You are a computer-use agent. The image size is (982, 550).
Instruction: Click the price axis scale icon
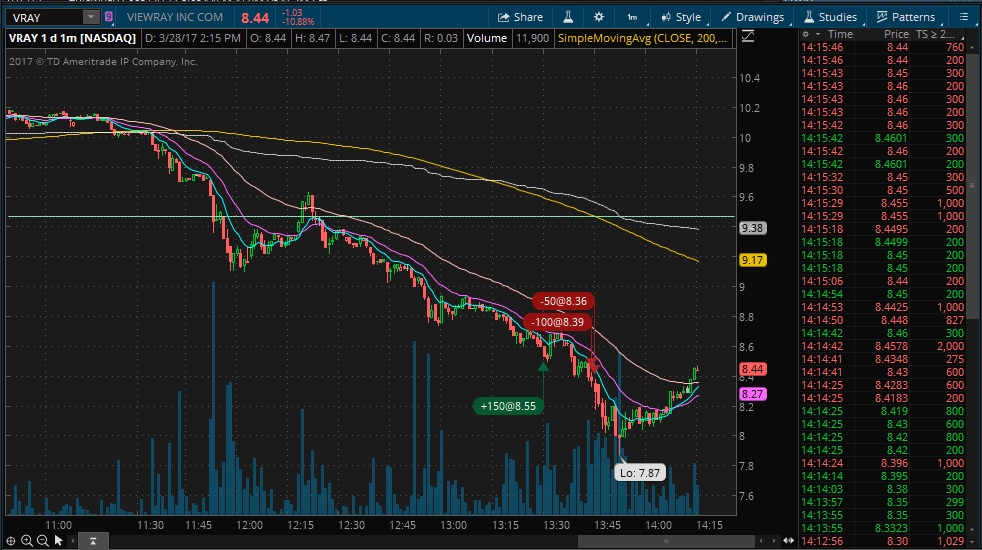[748, 37]
